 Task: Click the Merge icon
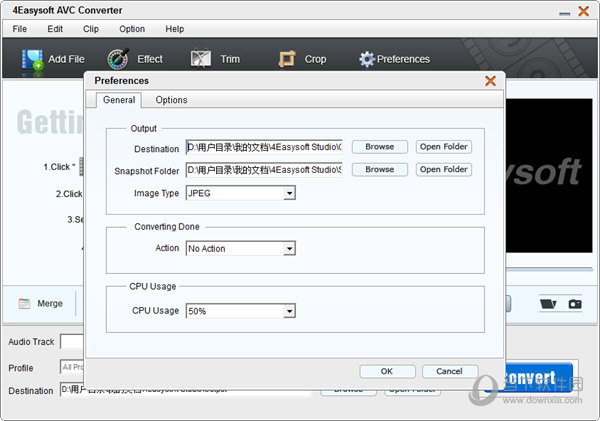click(24, 304)
